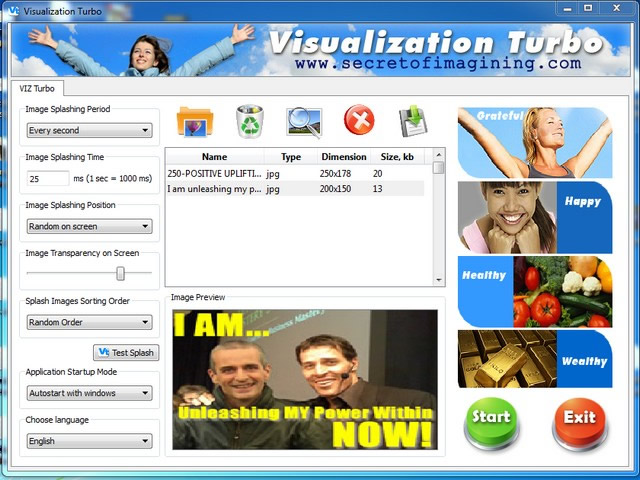Click the recycle bin remove icon
Screen dimensions: 640x480
pos(249,121)
